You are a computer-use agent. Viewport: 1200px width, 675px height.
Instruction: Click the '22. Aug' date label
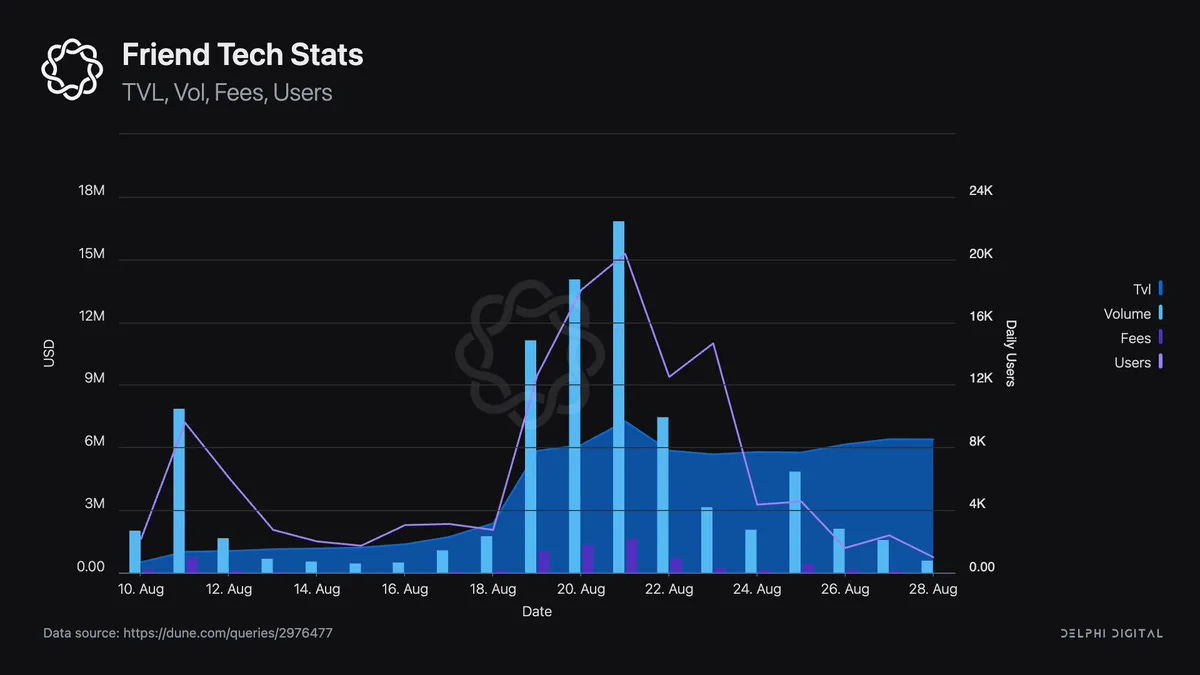point(669,589)
